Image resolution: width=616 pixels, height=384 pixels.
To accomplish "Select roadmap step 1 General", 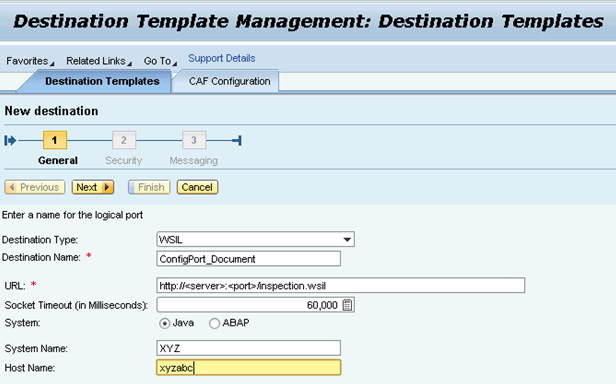I will pyautogui.click(x=55, y=140).
